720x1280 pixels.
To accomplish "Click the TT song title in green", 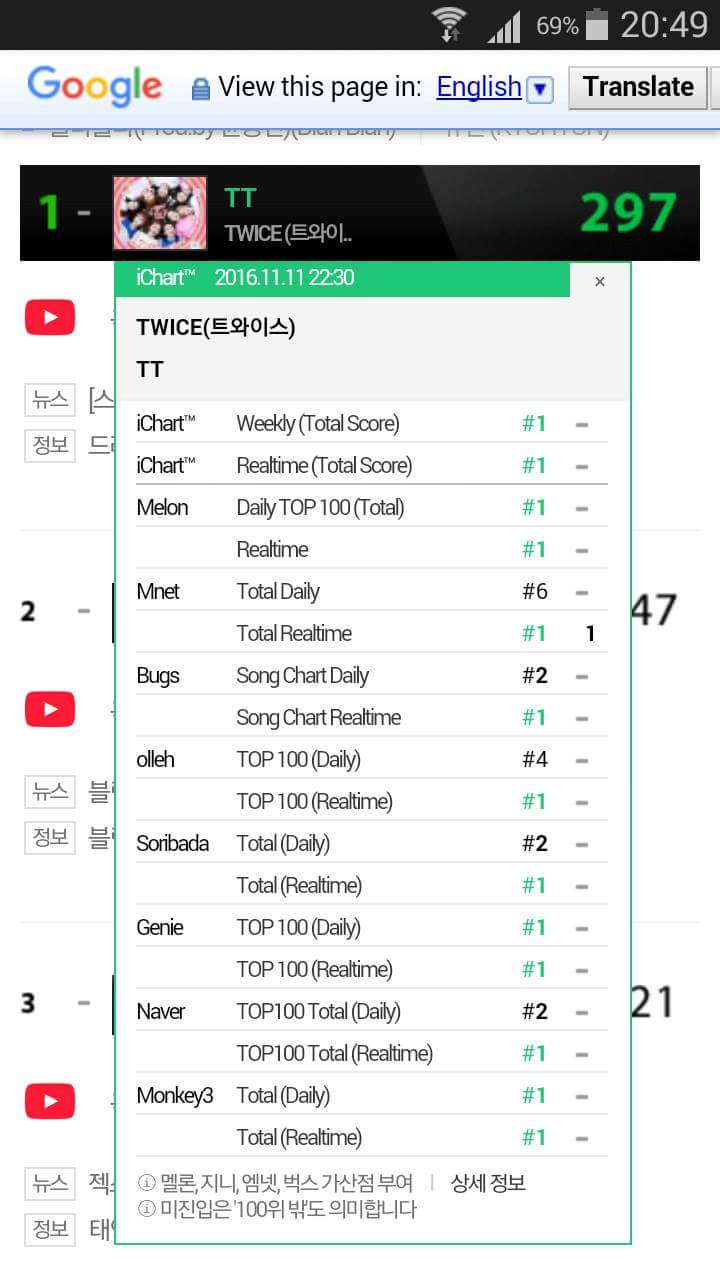I will 240,197.
